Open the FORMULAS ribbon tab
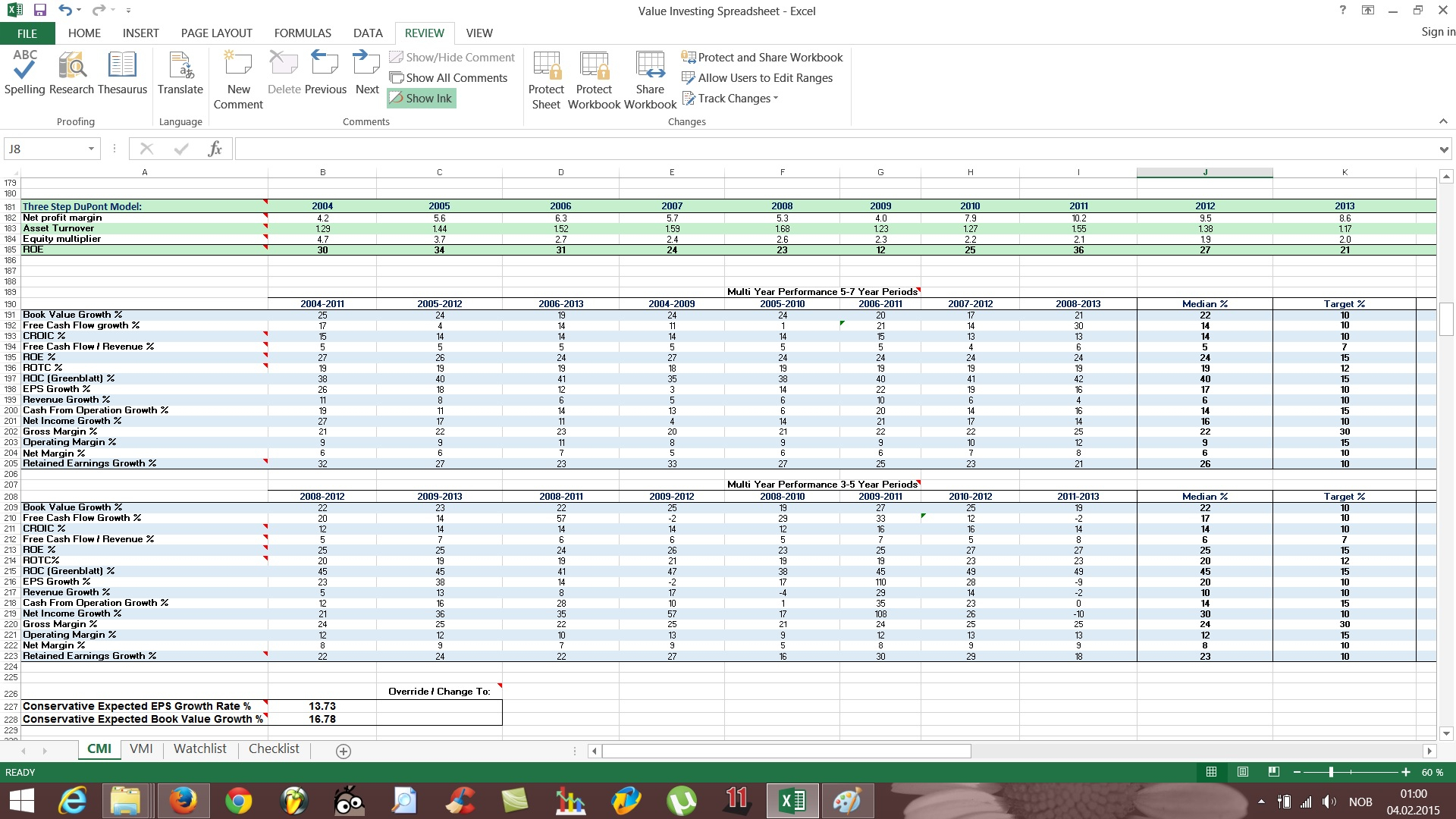 [x=303, y=33]
